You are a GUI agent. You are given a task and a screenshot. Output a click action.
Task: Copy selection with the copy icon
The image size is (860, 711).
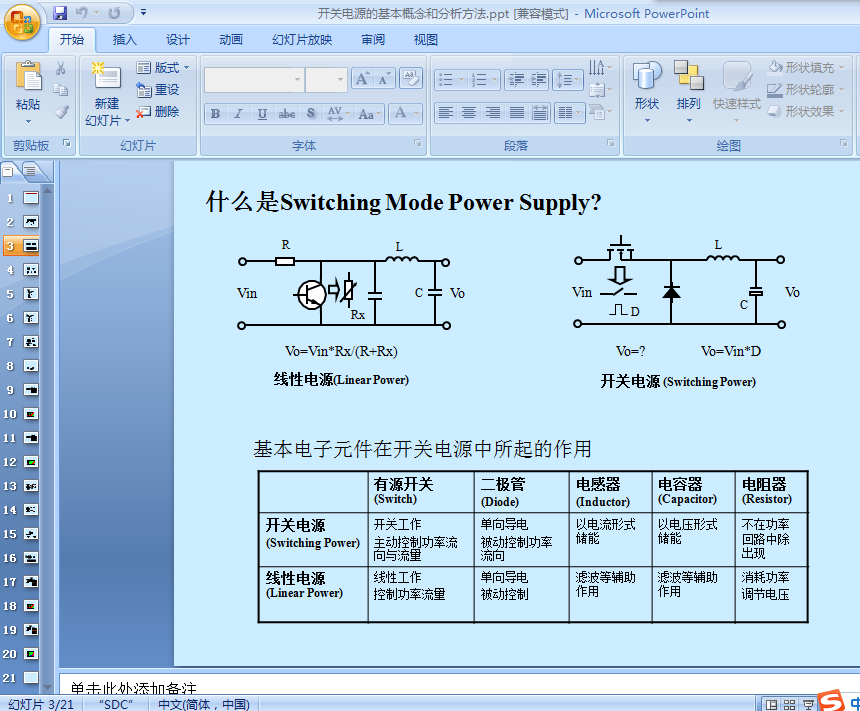(60, 90)
